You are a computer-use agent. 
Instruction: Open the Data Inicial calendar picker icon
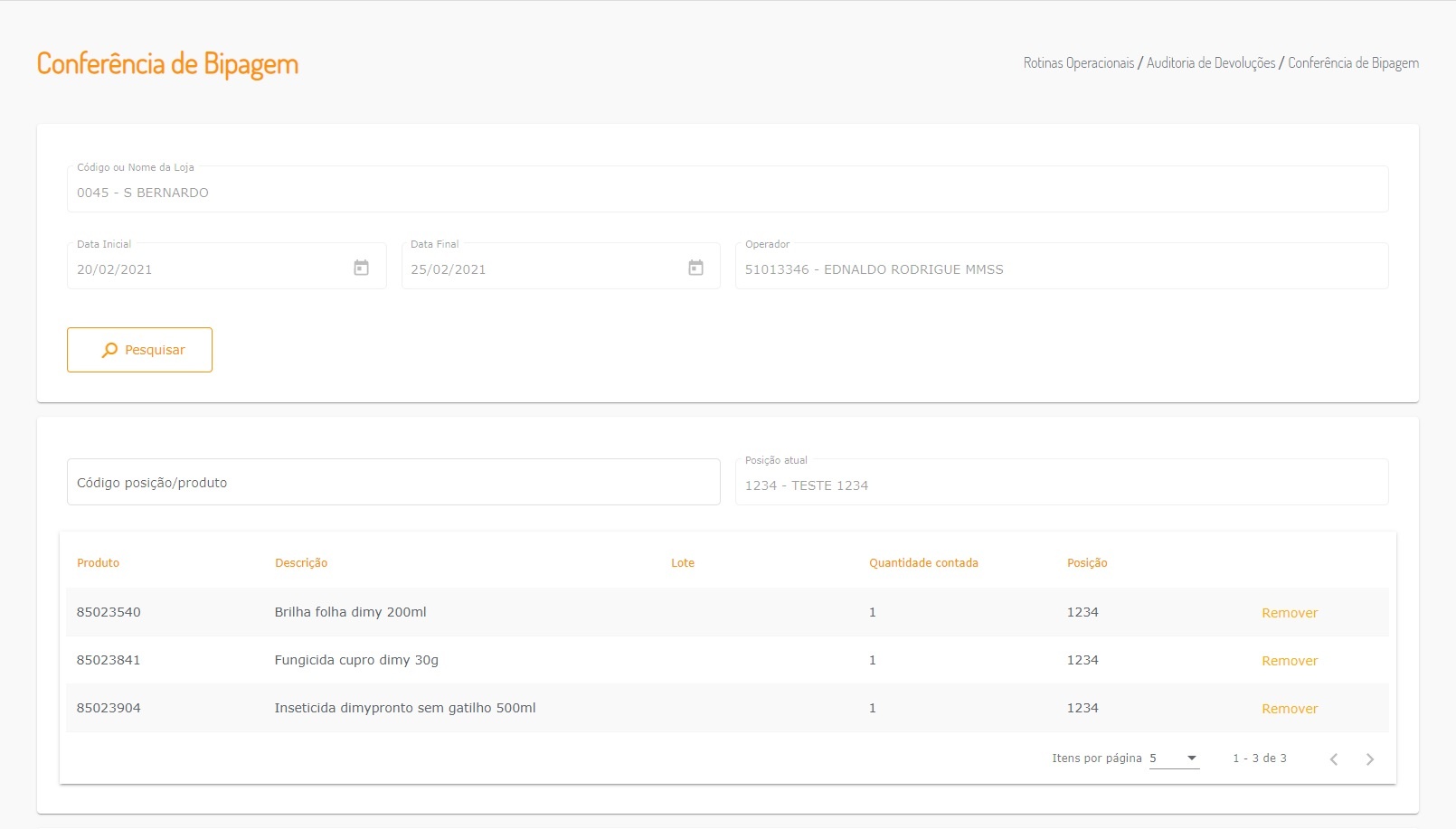click(361, 268)
